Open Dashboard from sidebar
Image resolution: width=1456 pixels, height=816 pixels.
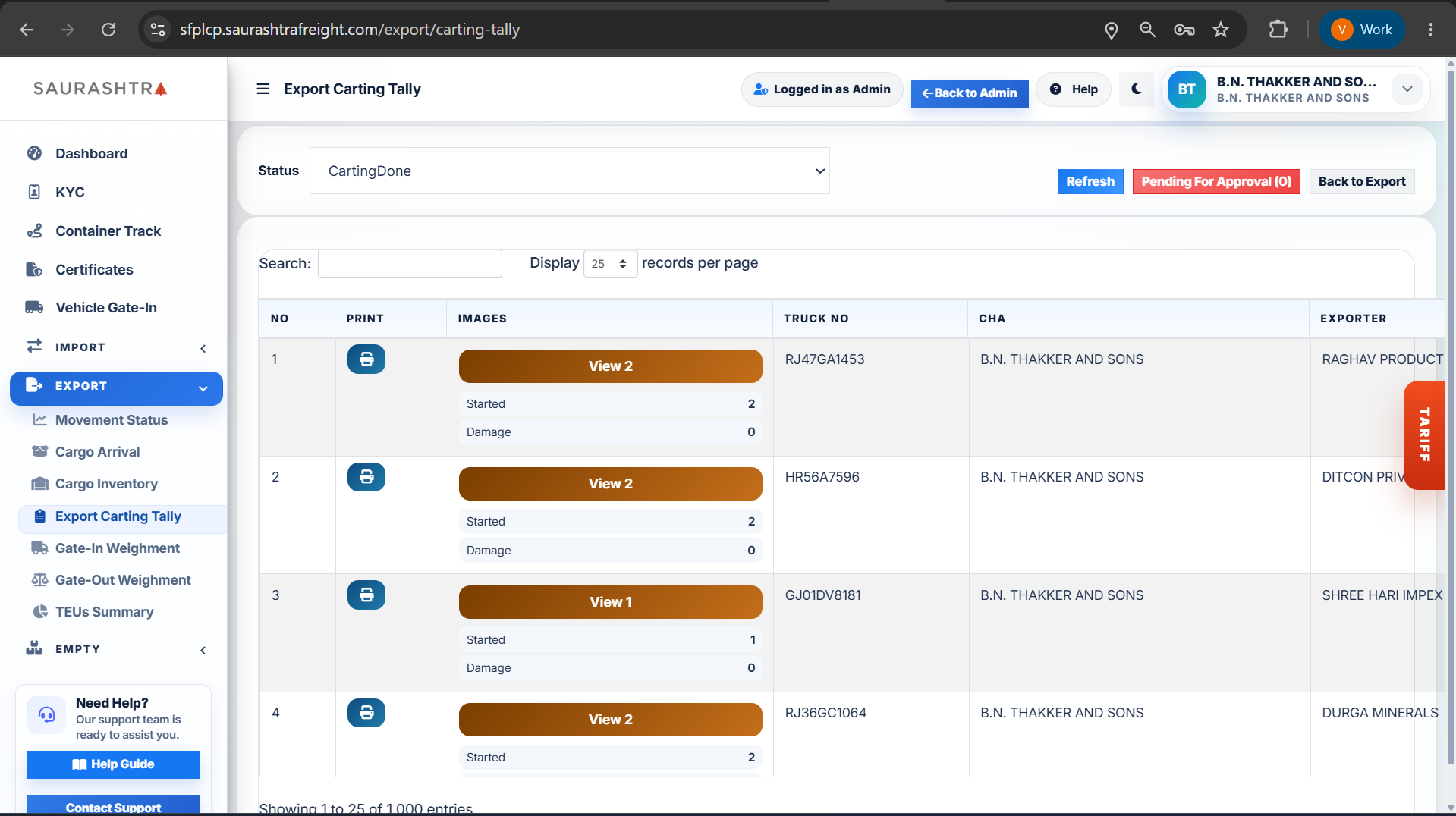coord(91,154)
